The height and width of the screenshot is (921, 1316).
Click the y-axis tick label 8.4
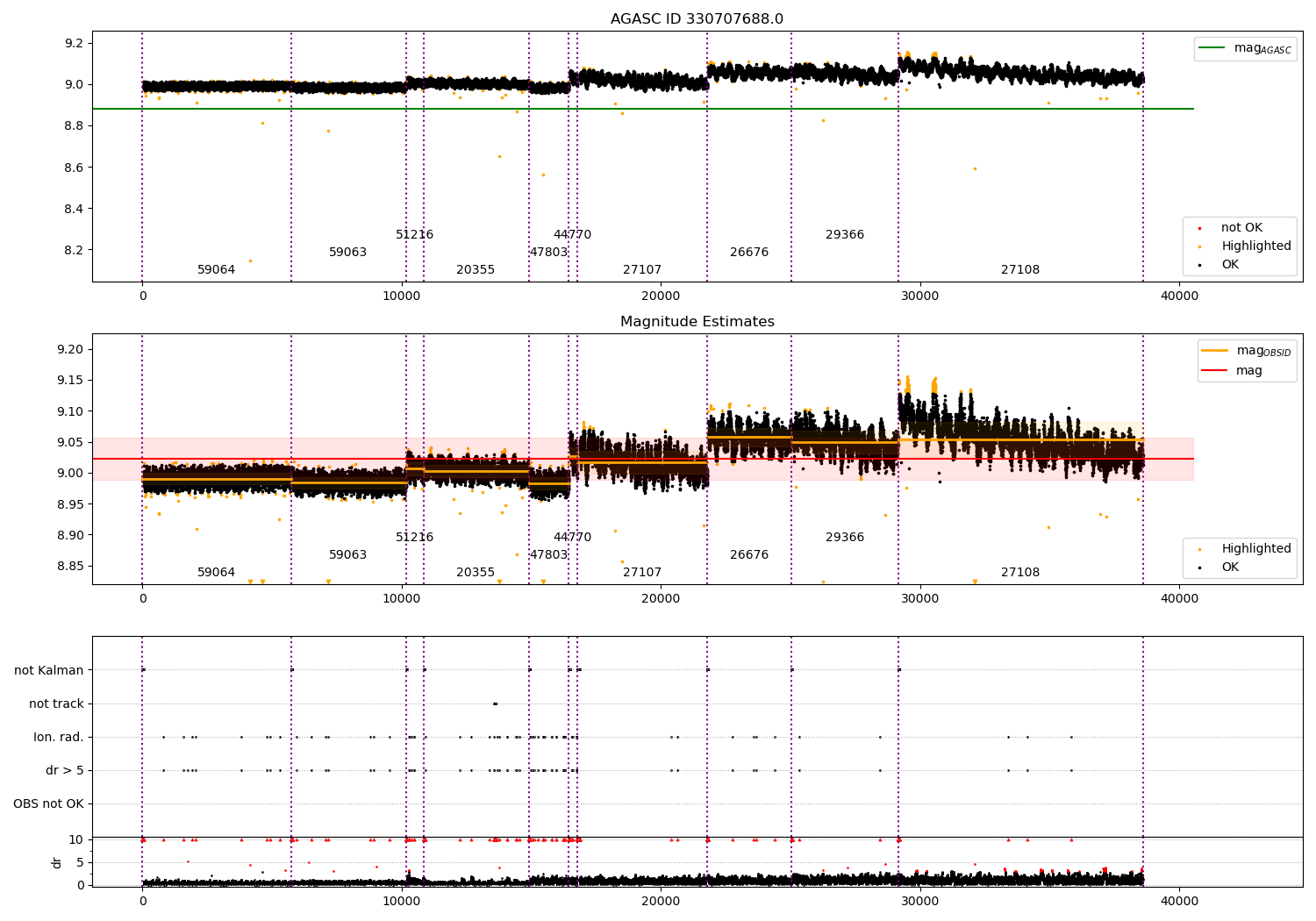(75, 209)
